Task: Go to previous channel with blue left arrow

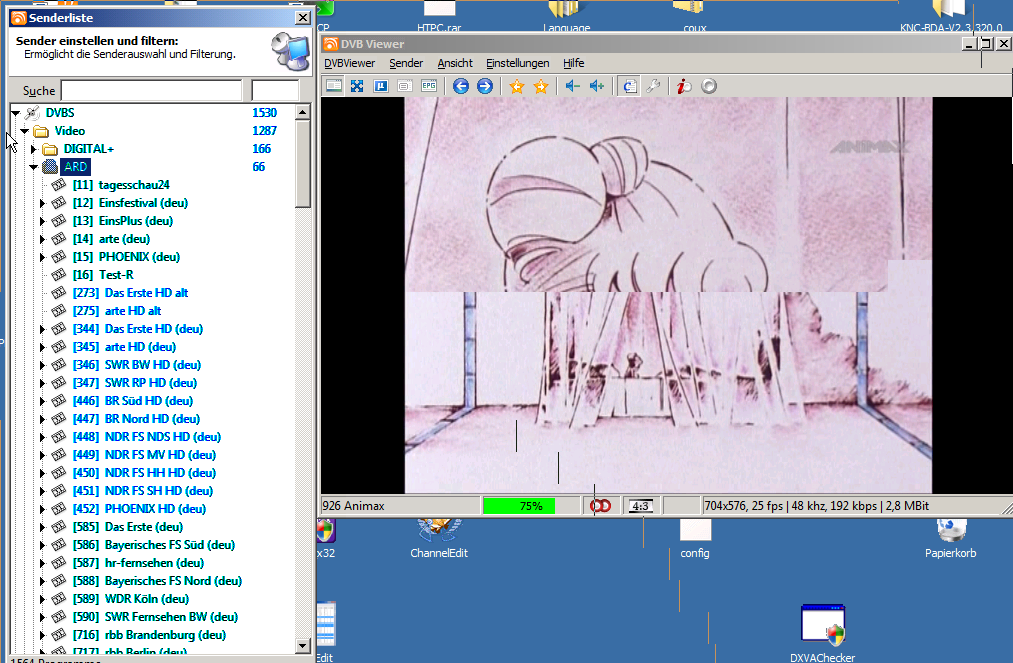Action: (461, 86)
